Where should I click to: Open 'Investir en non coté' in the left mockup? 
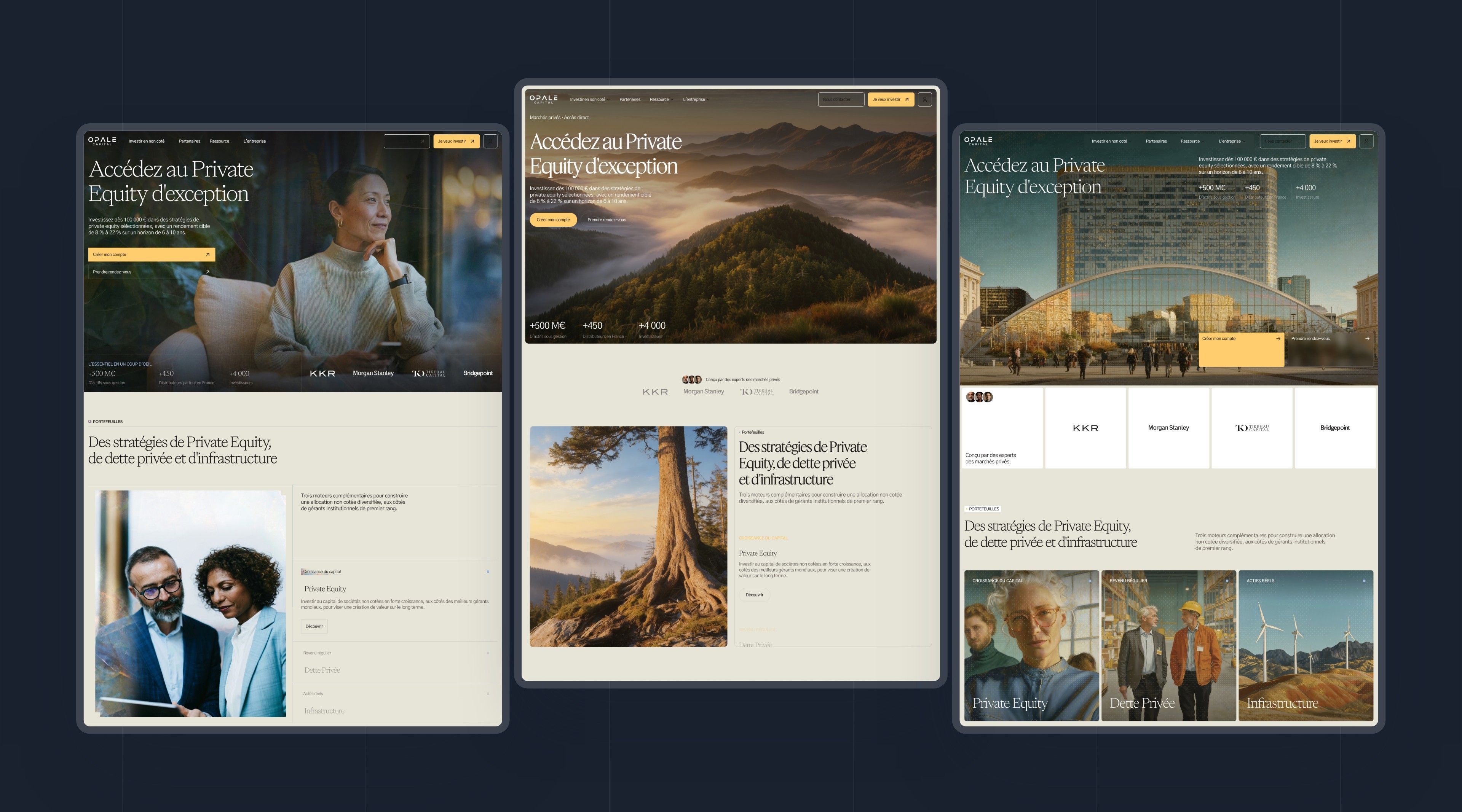coord(147,141)
